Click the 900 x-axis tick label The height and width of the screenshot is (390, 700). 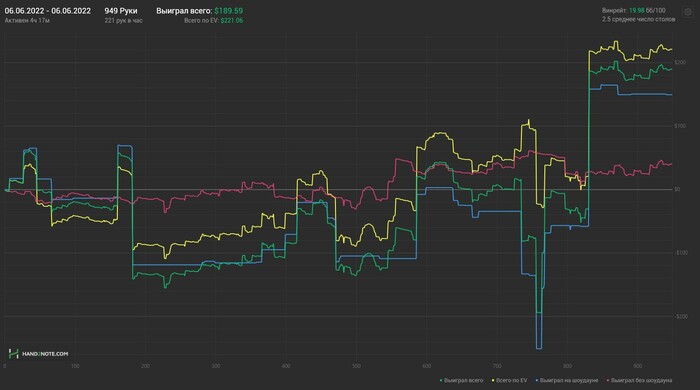coord(638,366)
